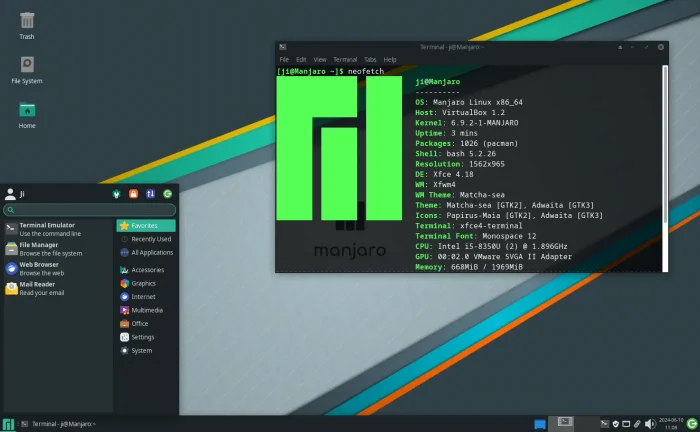Expand the Multimedia category
The image size is (700, 432).
146,310
